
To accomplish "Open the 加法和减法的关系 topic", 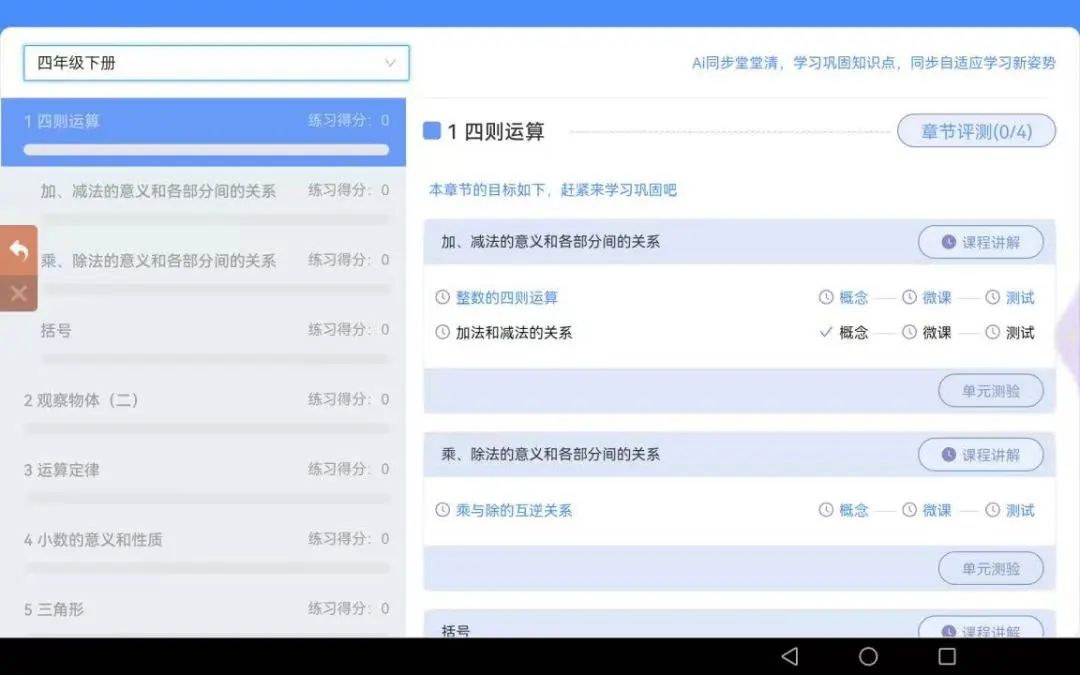I will [514, 333].
